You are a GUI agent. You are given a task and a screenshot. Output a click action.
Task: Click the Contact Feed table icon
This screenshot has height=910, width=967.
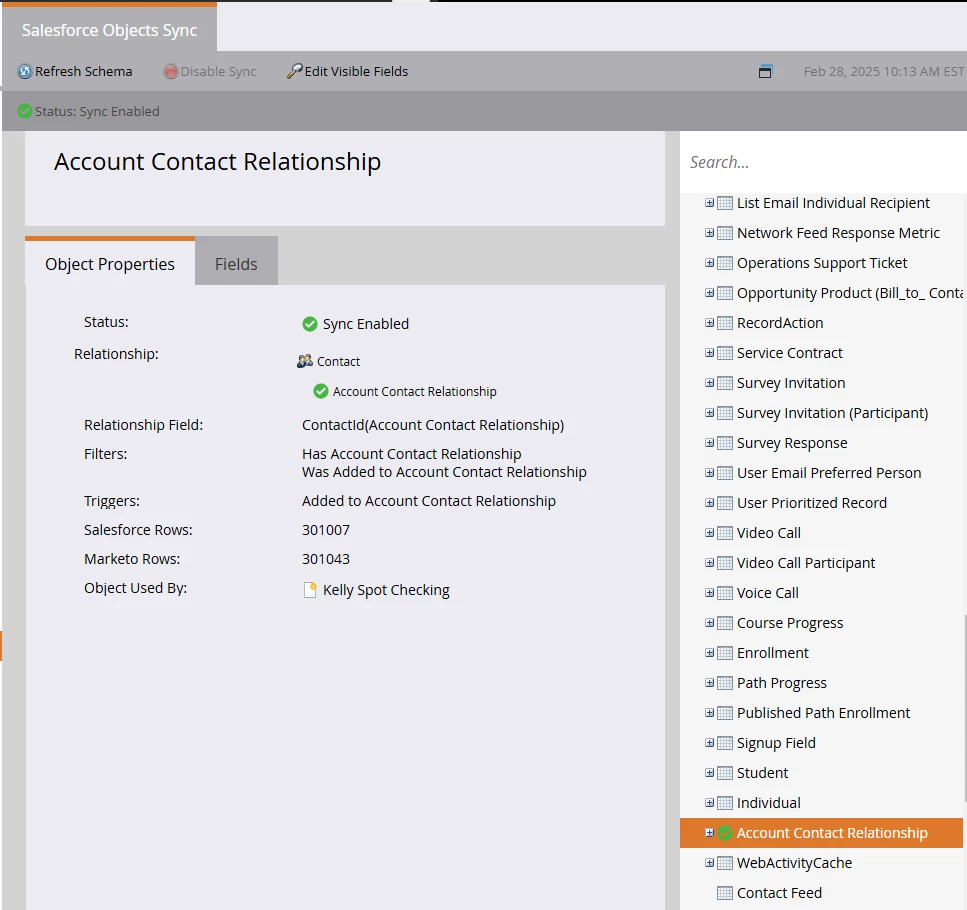(x=725, y=893)
